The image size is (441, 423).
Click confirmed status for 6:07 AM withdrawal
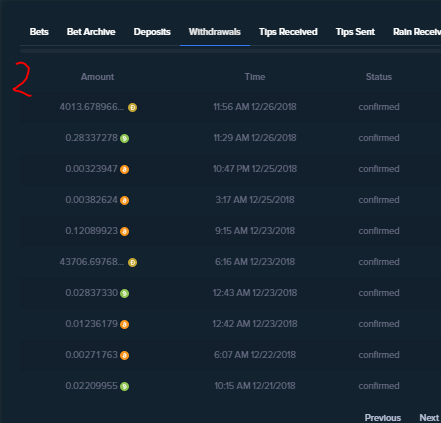click(x=379, y=355)
